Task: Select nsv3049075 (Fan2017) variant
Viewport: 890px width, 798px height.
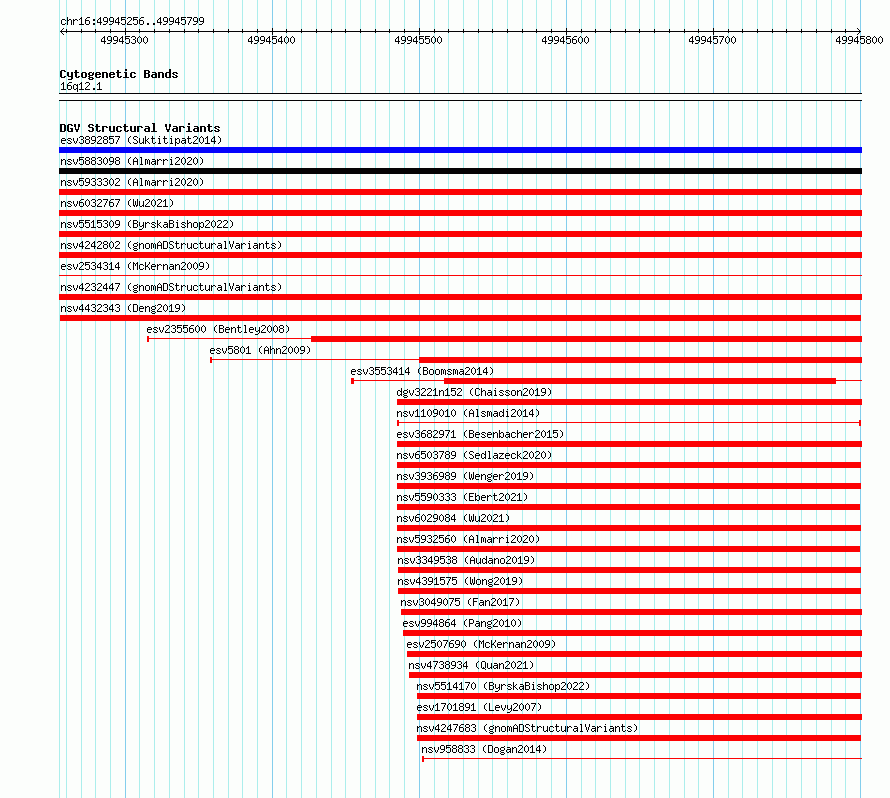Action: pyautogui.click(x=460, y=602)
